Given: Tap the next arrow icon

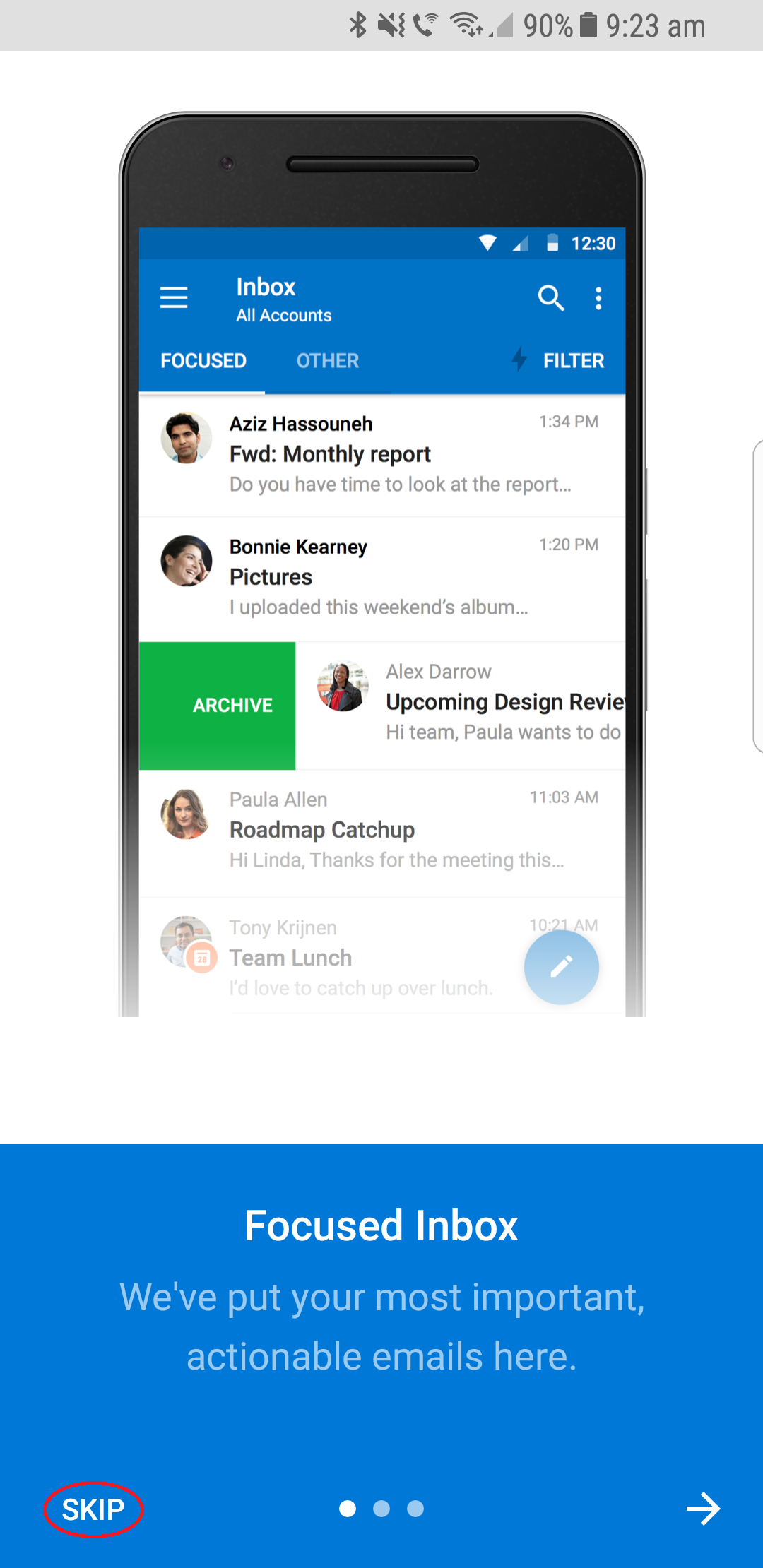Looking at the screenshot, I should [x=703, y=1509].
